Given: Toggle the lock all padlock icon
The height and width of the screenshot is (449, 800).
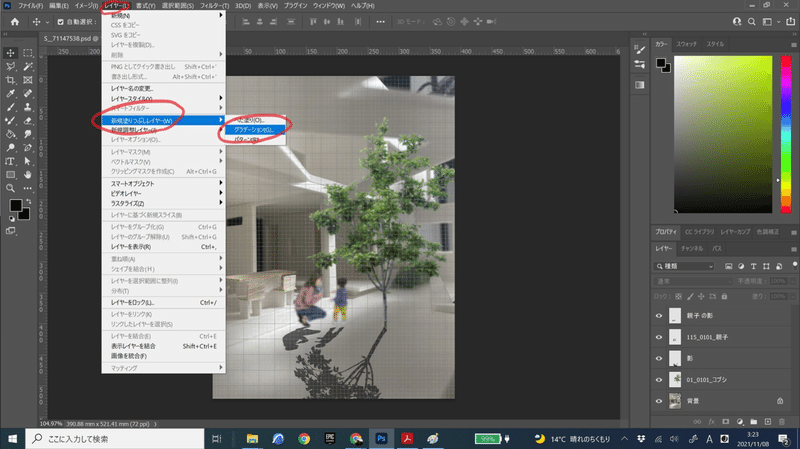Looking at the screenshot, I should click(x=724, y=296).
